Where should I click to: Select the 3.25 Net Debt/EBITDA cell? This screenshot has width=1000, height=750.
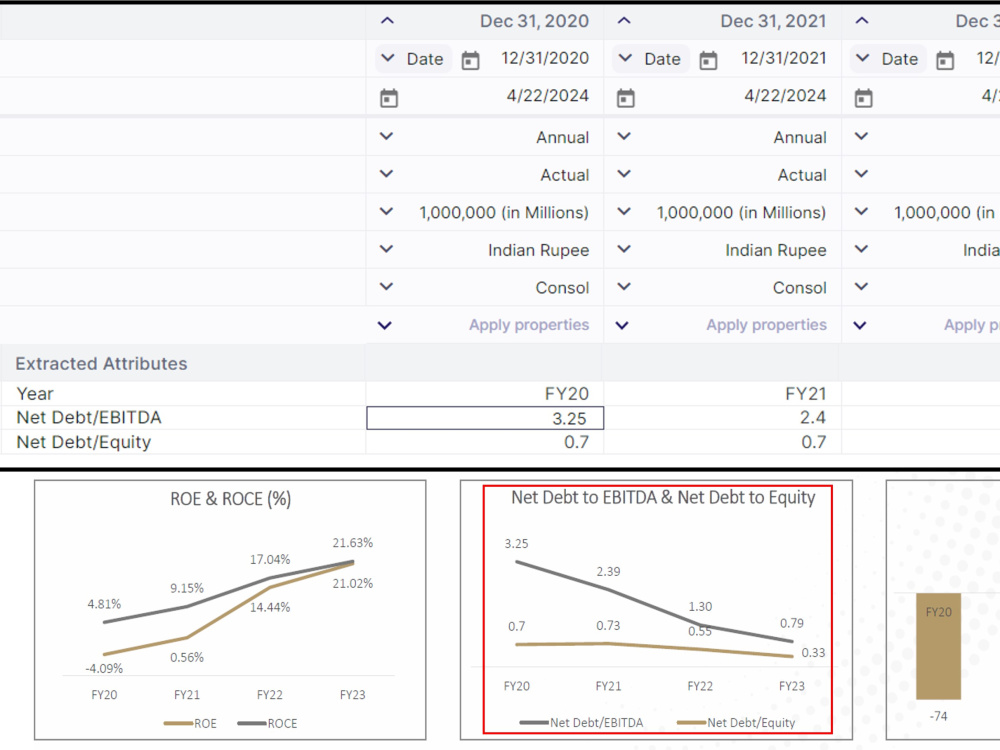coord(485,418)
